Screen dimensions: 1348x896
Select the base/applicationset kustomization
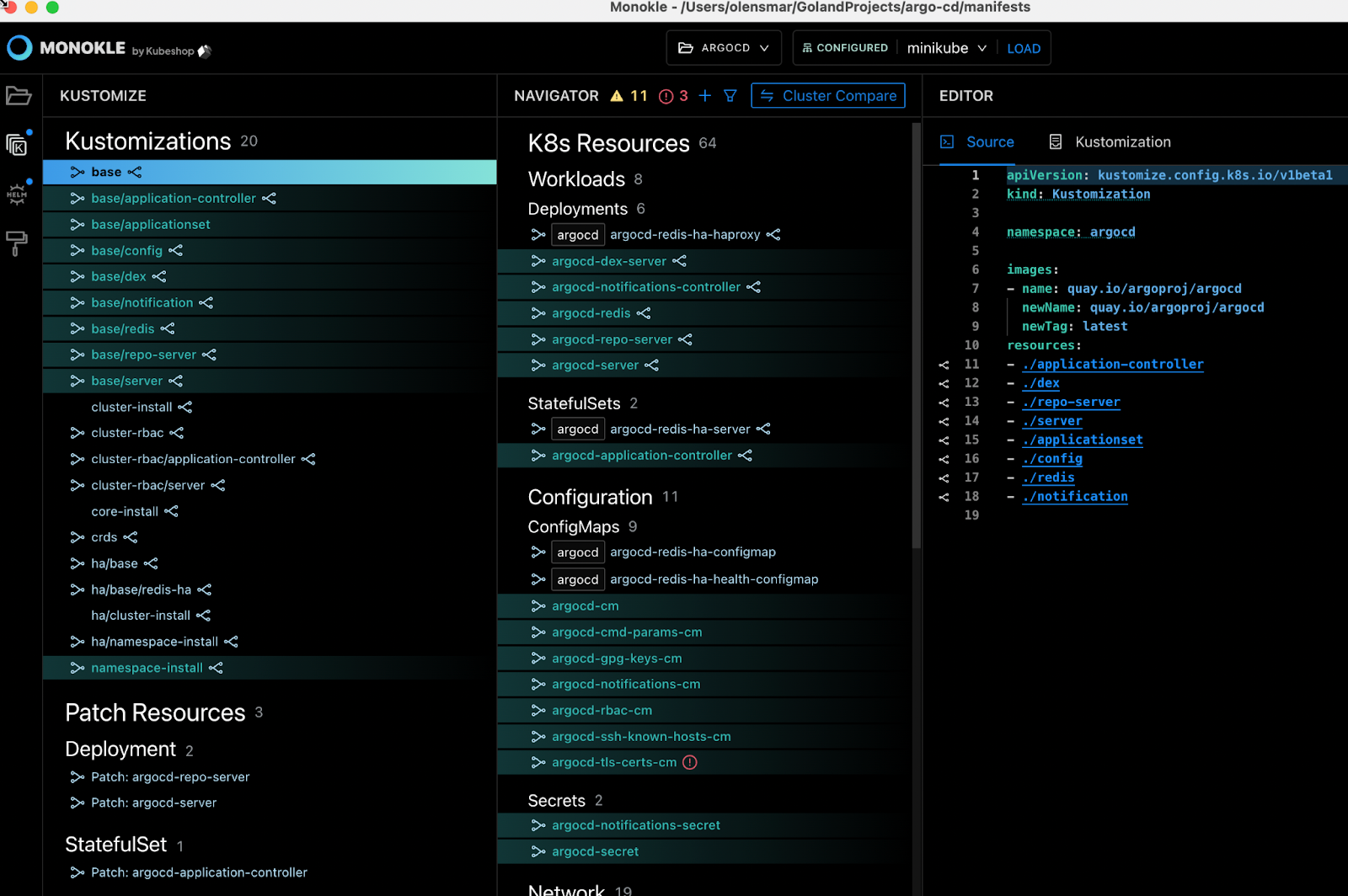tap(270, 224)
